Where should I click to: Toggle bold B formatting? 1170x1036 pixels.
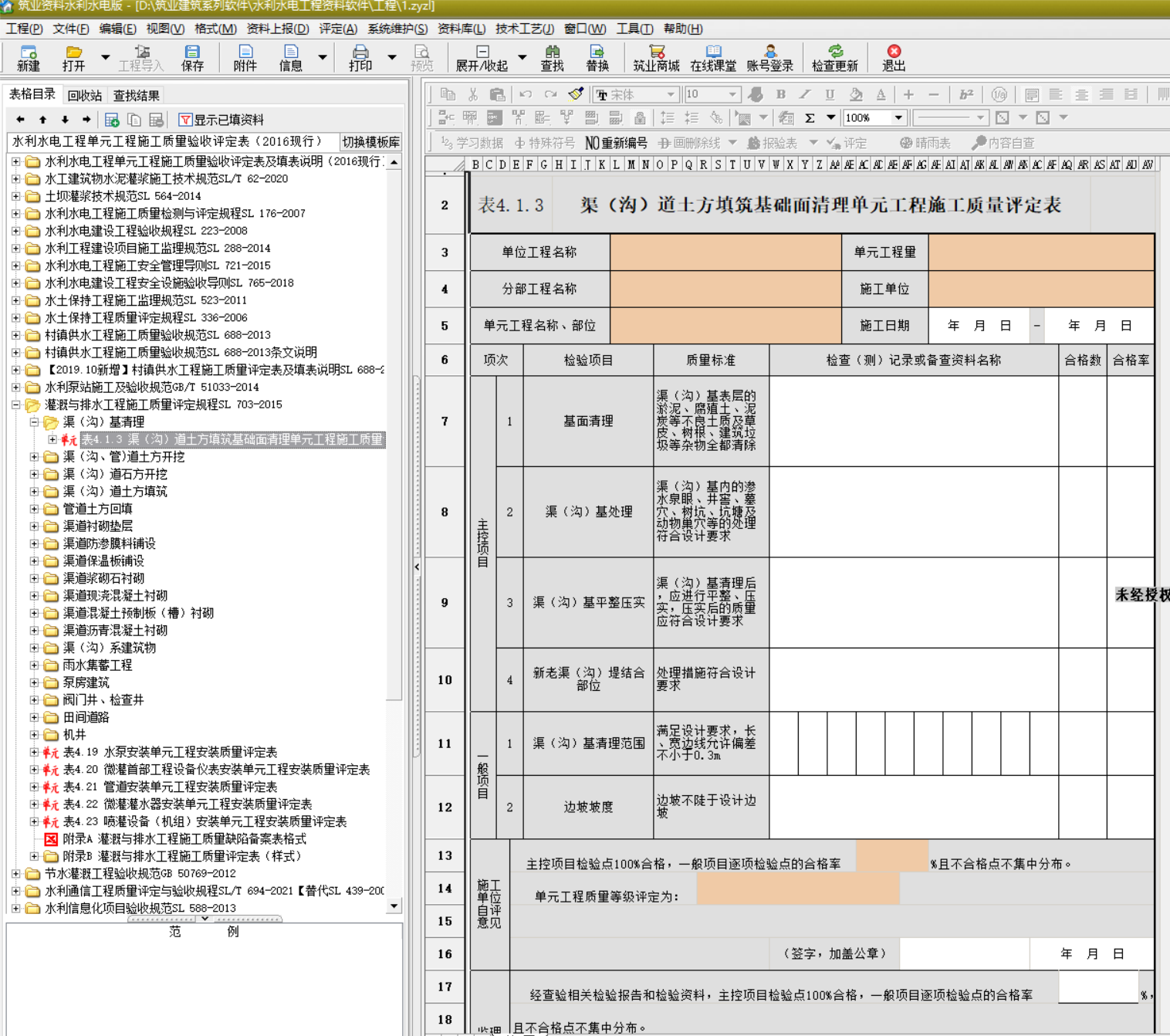click(780, 94)
